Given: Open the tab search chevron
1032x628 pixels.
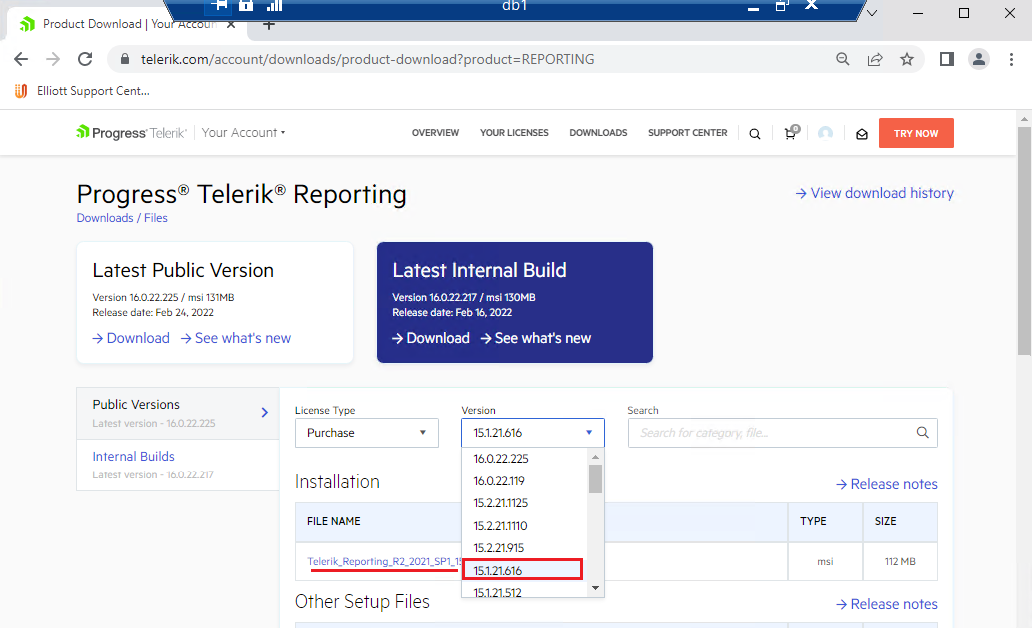Looking at the screenshot, I should coord(872,13).
